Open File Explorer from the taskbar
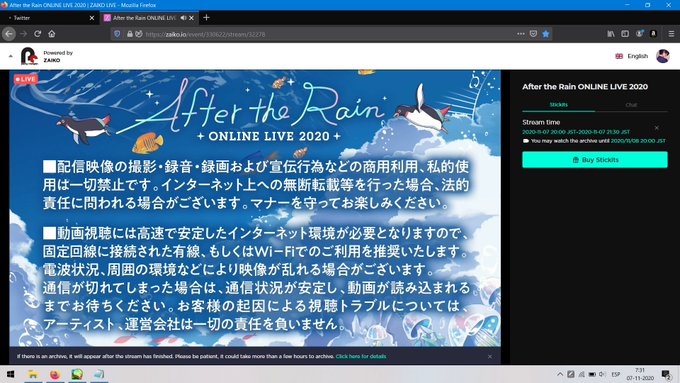The image size is (680, 383). pos(33,374)
